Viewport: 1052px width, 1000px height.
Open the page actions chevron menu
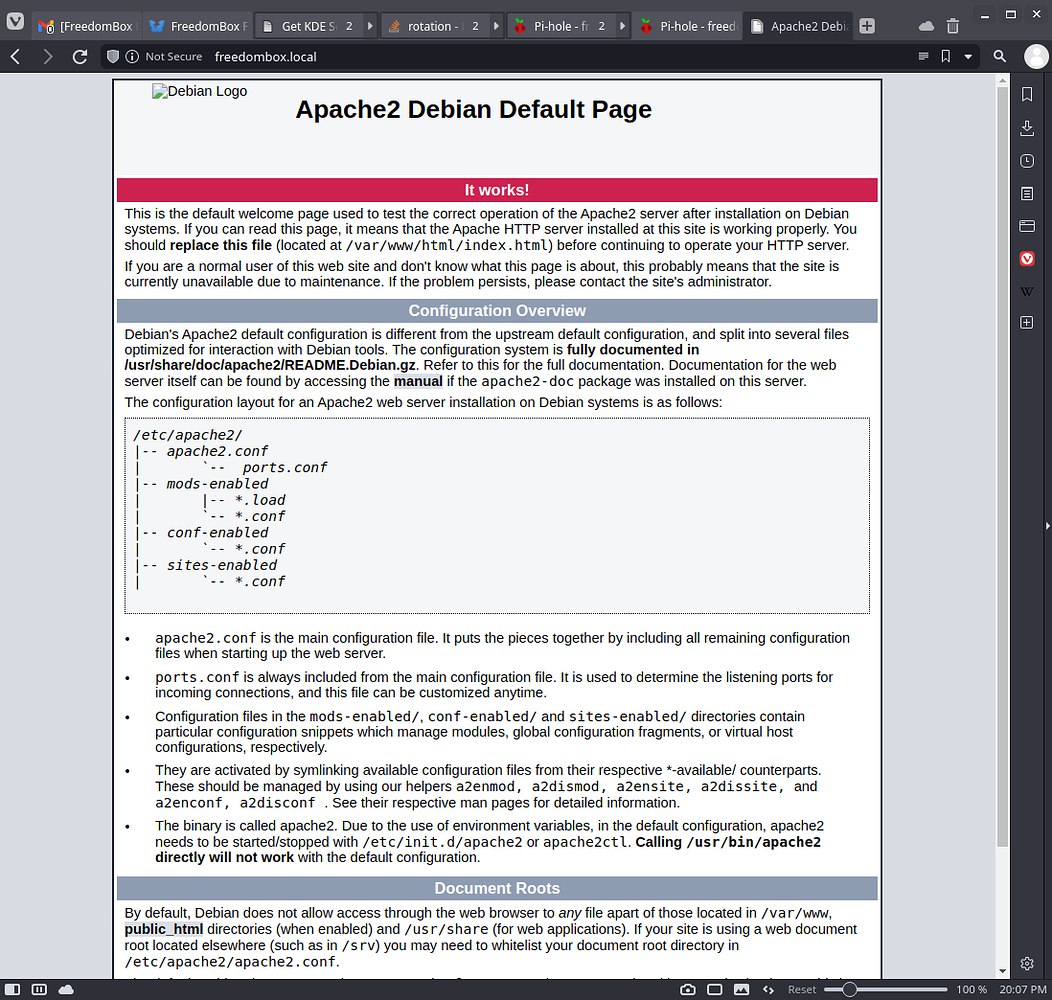922,56
